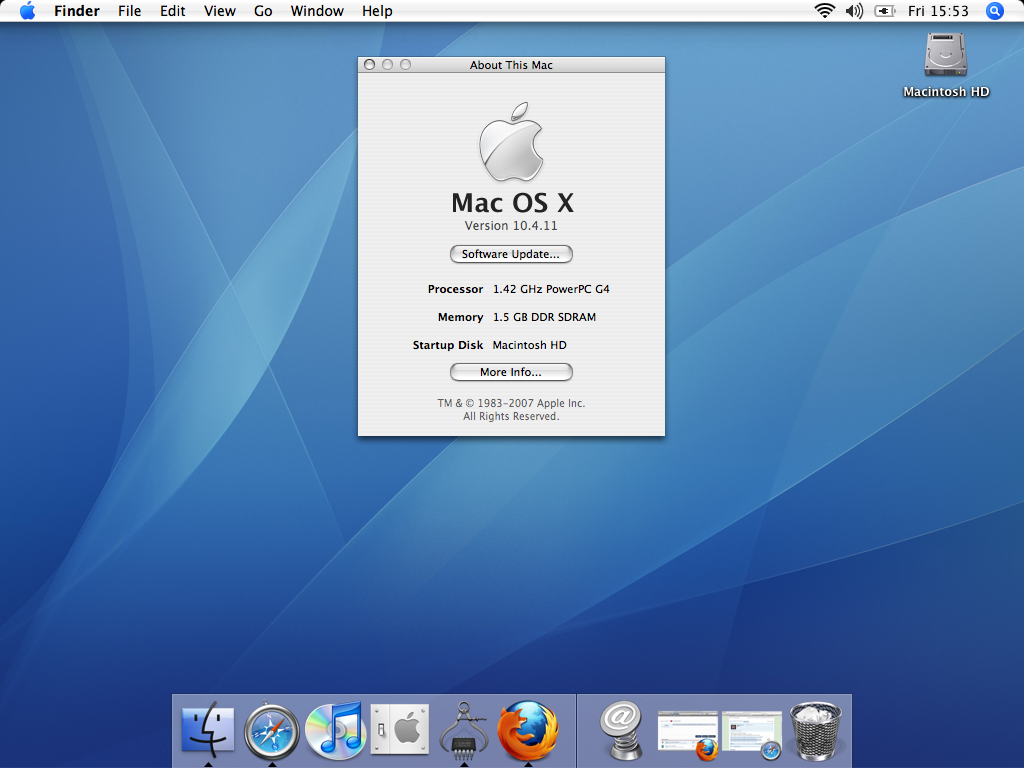The width and height of the screenshot is (1024, 768).
Task: Click the Macintosh HD desktop label
Action: tap(946, 92)
